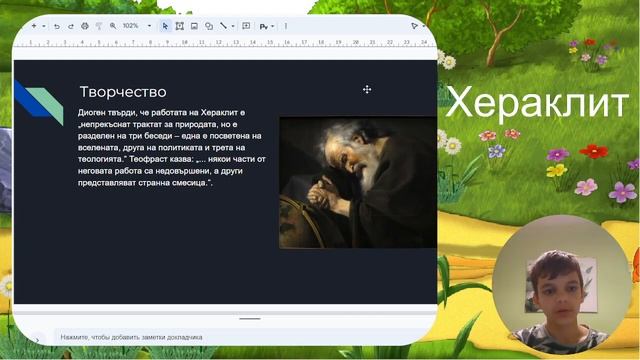640x360 pixels.
Task: Open the three-dot More options menu
Action: click(286, 26)
